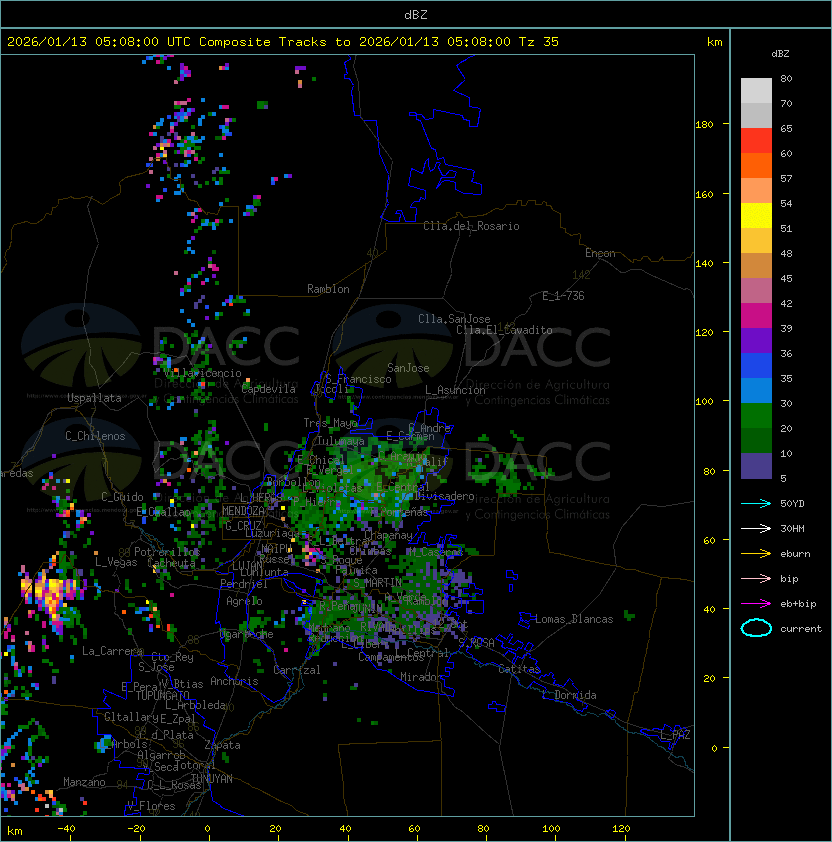
Task: Click the 'Anchoris' map label
Action: tap(234, 681)
